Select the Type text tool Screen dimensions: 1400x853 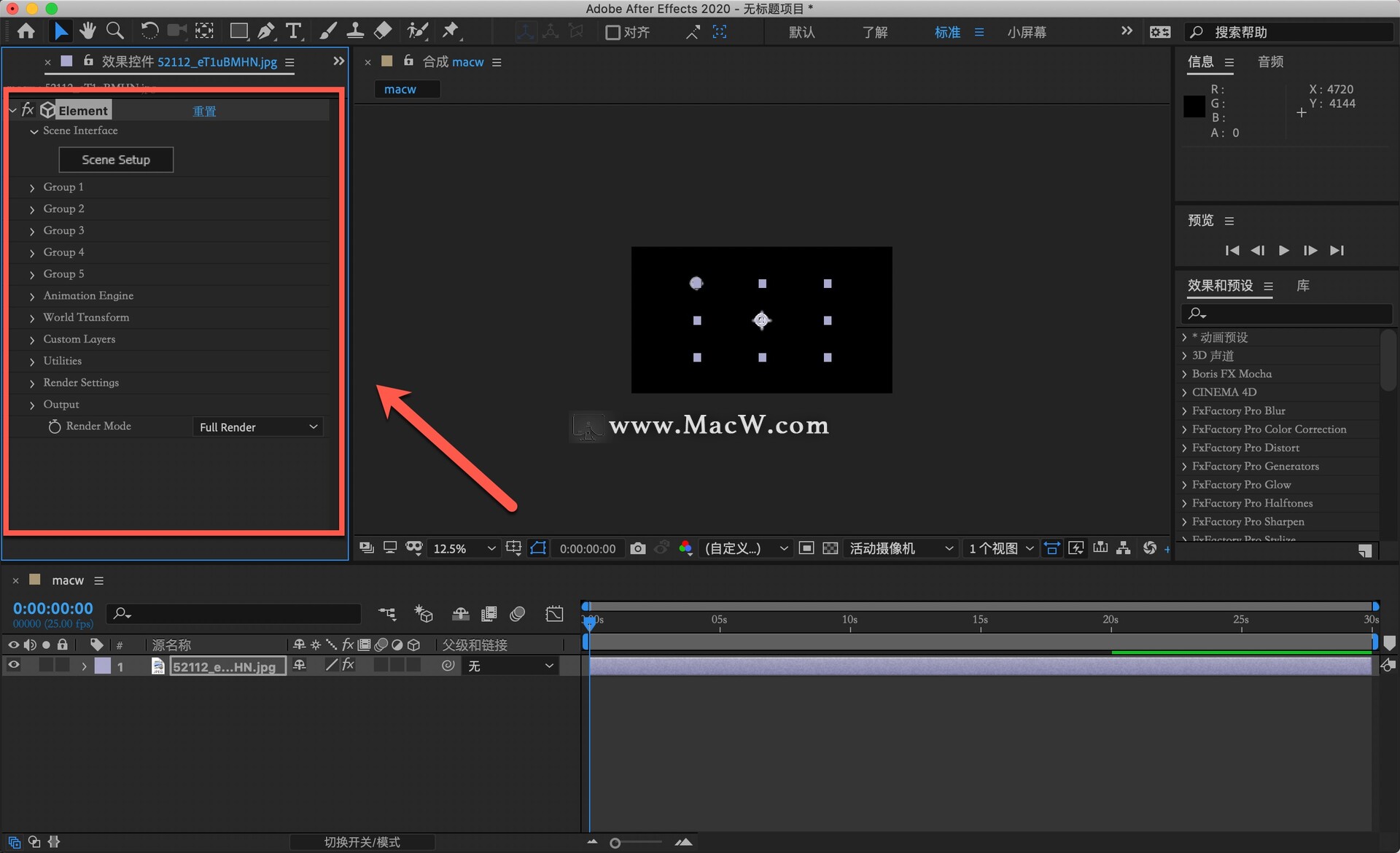click(293, 31)
